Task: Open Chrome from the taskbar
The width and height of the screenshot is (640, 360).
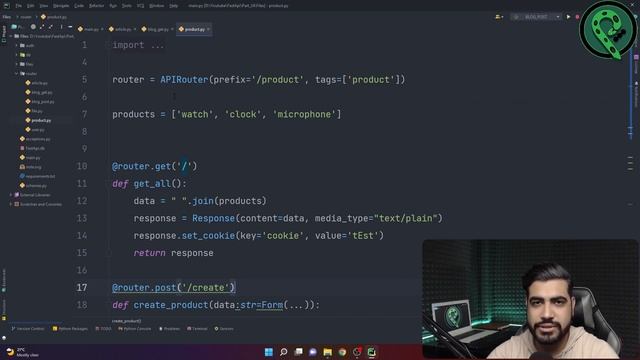Action: point(342,352)
